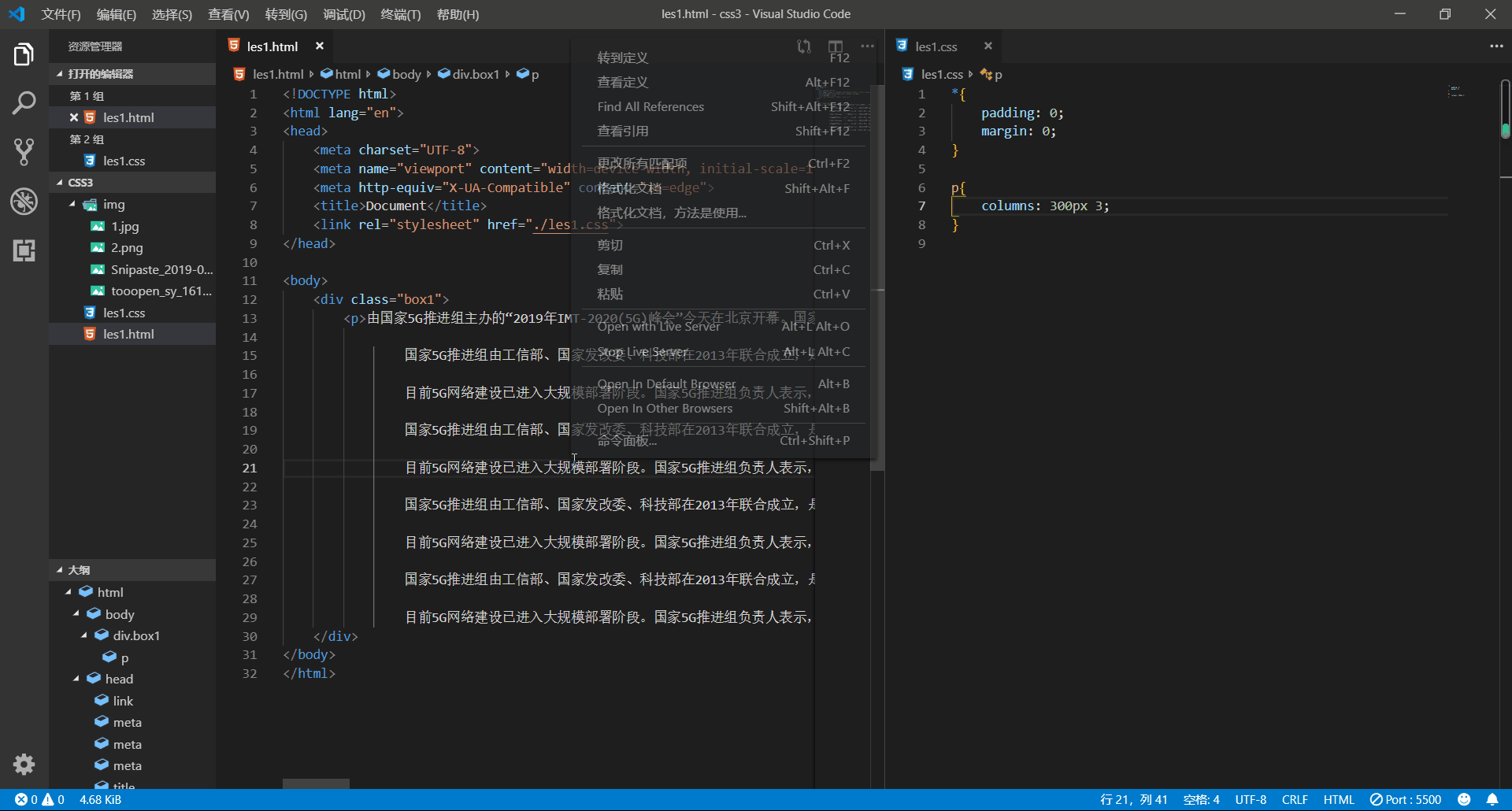Open the Explorer view in activity bar
1512x811 pixels.
pos(24,55)
